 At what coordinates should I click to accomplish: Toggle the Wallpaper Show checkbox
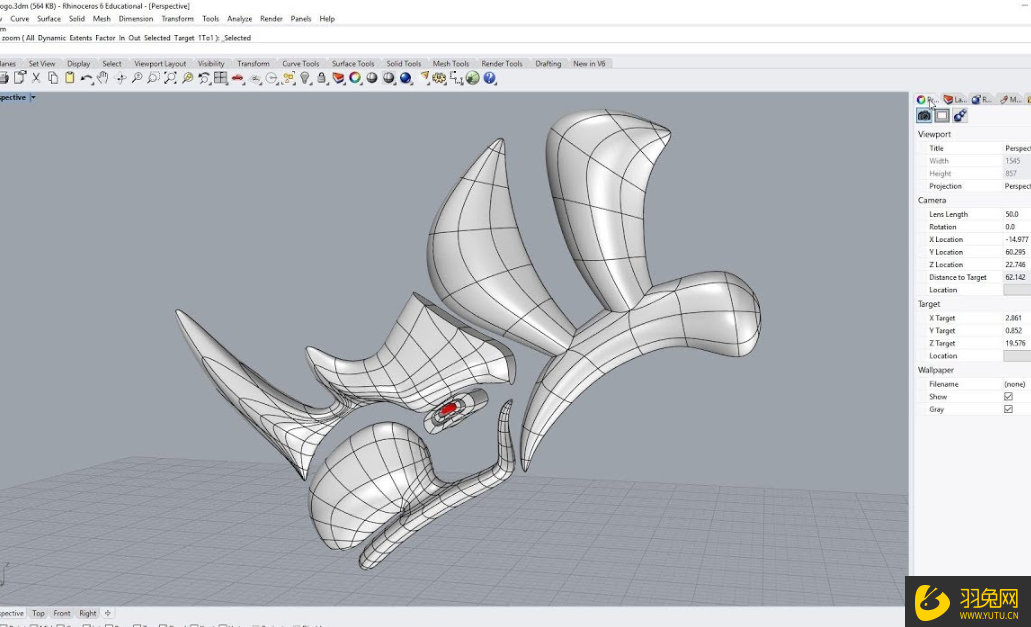1008,397
